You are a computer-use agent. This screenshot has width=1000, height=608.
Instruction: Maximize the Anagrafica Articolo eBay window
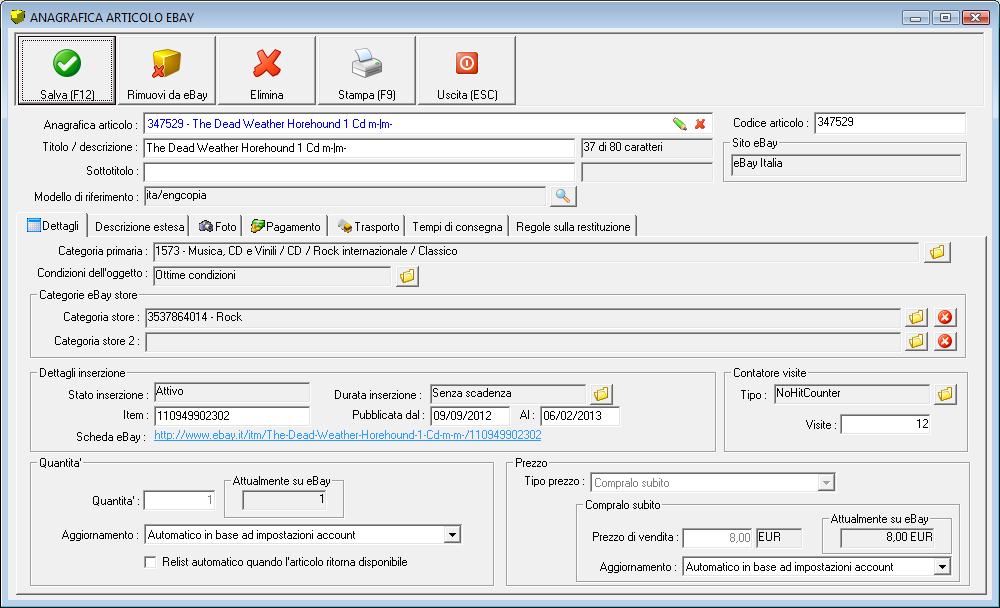point(945,18)
